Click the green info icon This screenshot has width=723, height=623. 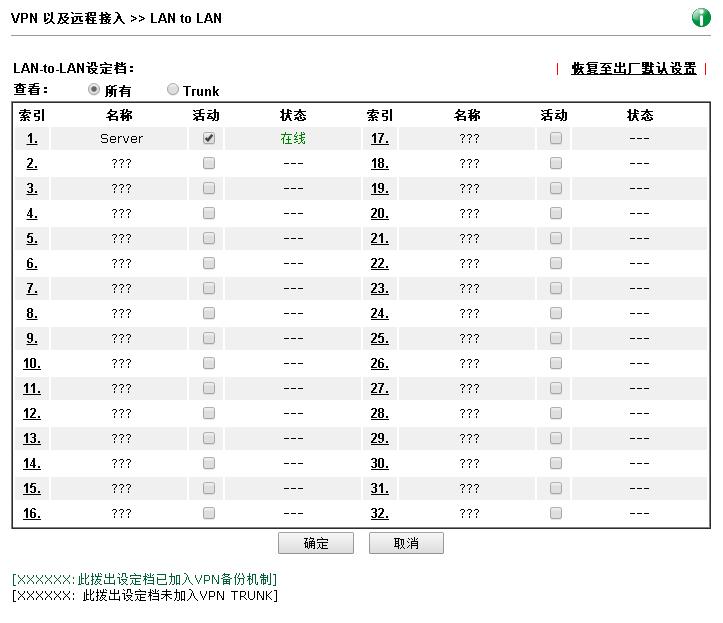(701, 18)
